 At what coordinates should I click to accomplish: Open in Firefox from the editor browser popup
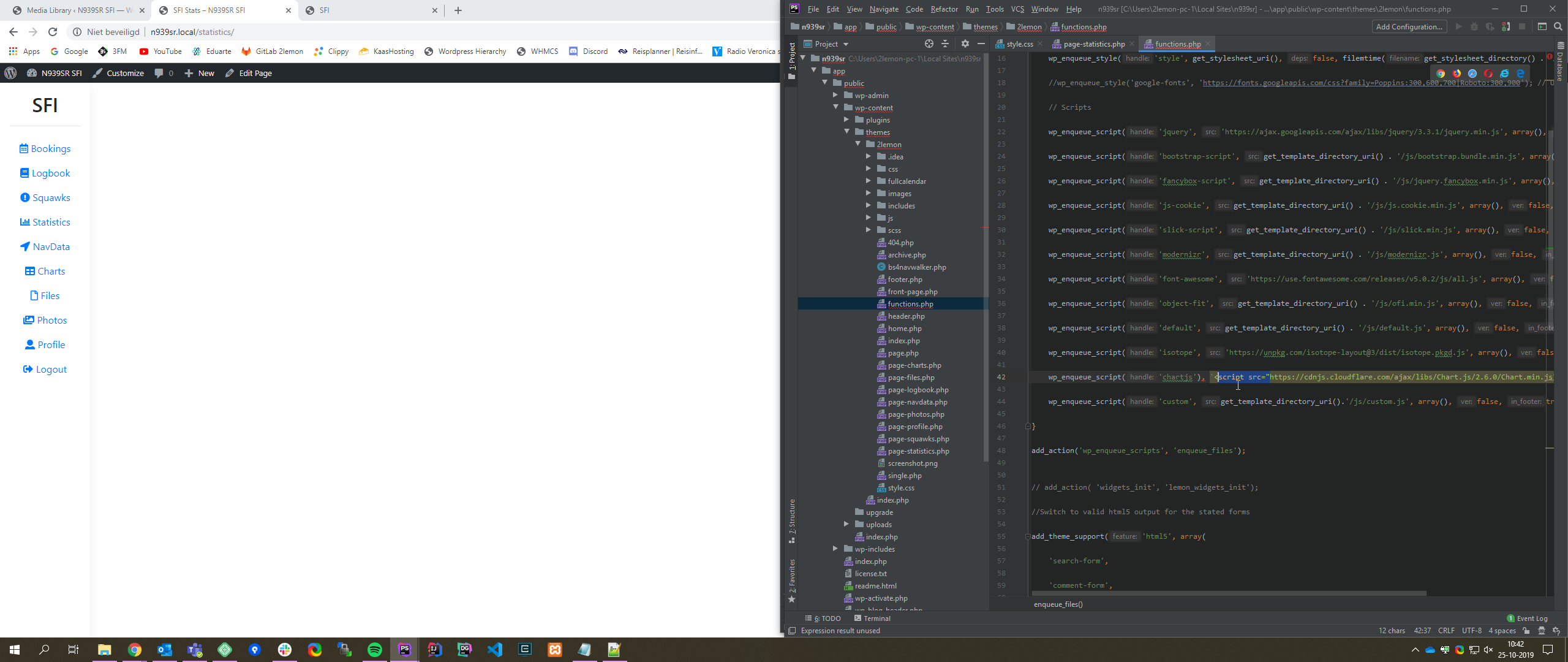click(1457, 74)
